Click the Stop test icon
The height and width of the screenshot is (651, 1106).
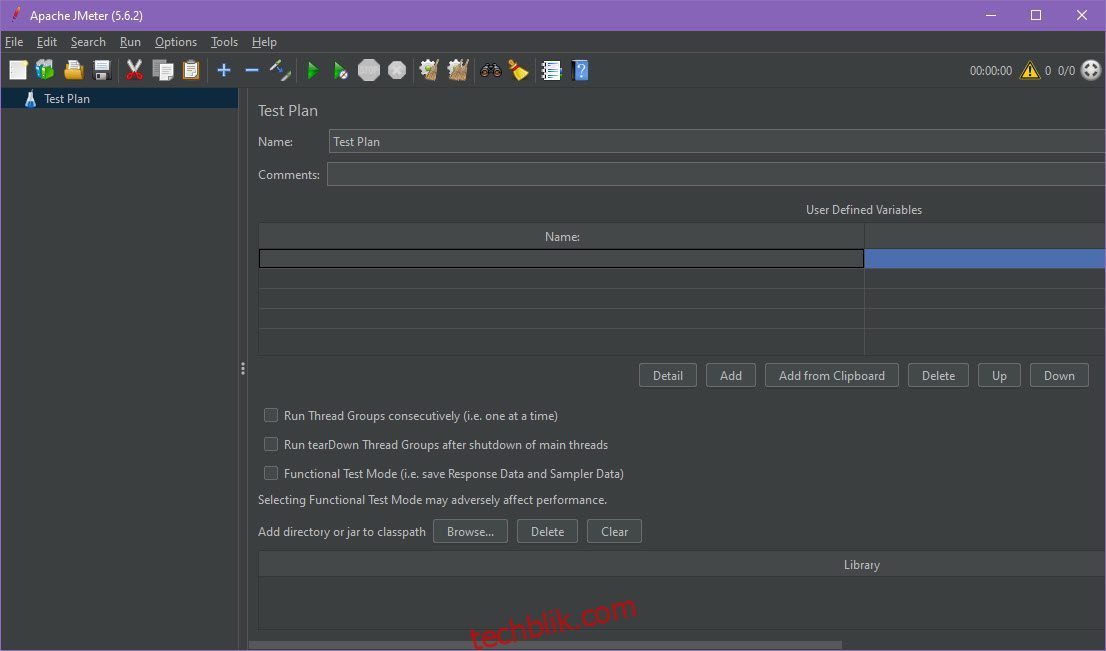[369, 70]
